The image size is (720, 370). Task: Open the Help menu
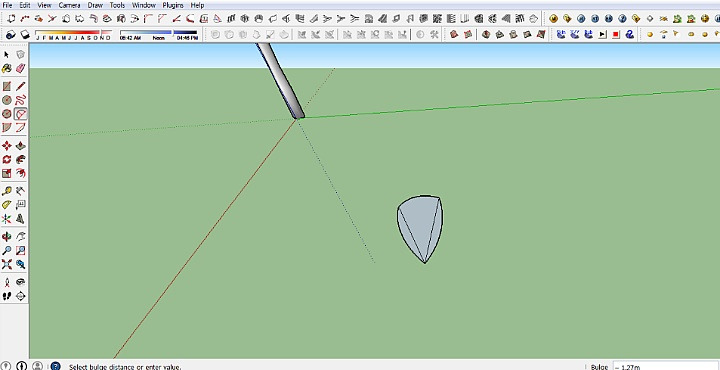[x=197, y=5]
